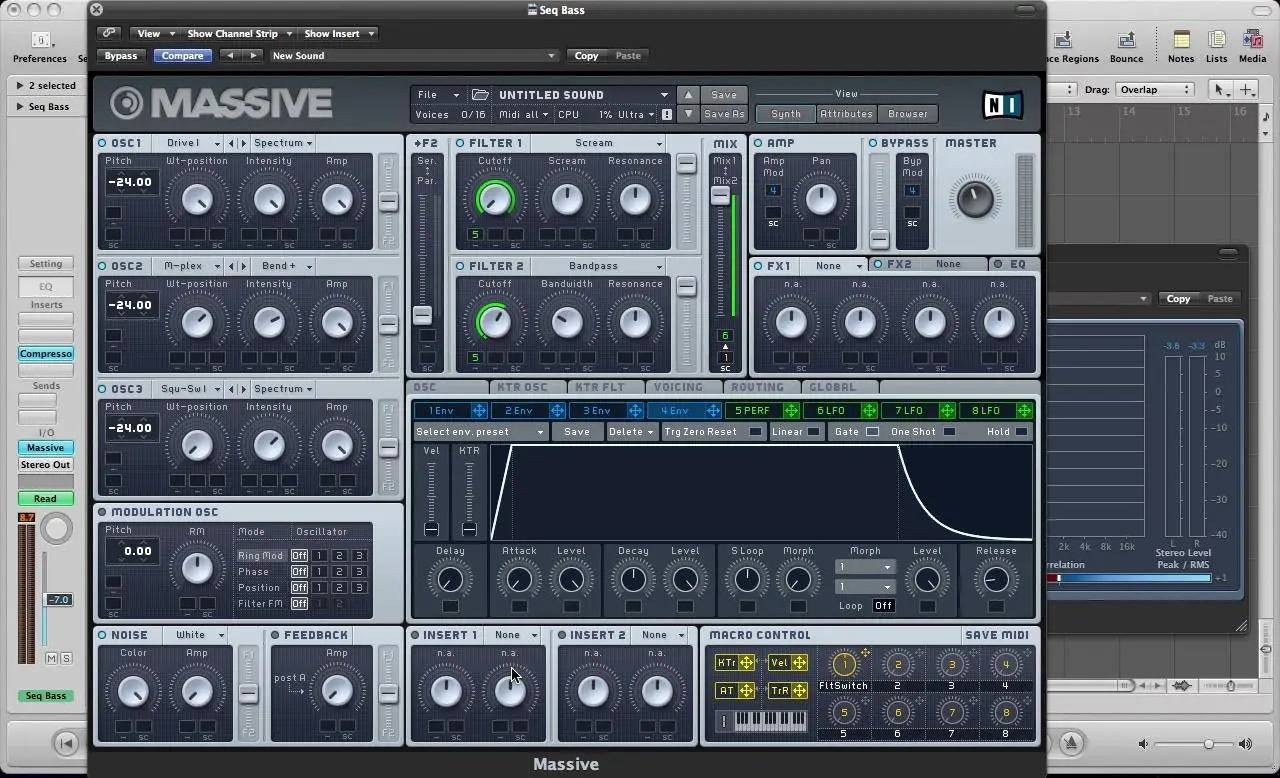Click the 1 Env modulation cross handle
Viewport: 1280px width, 778px height.
pos(479,411)
